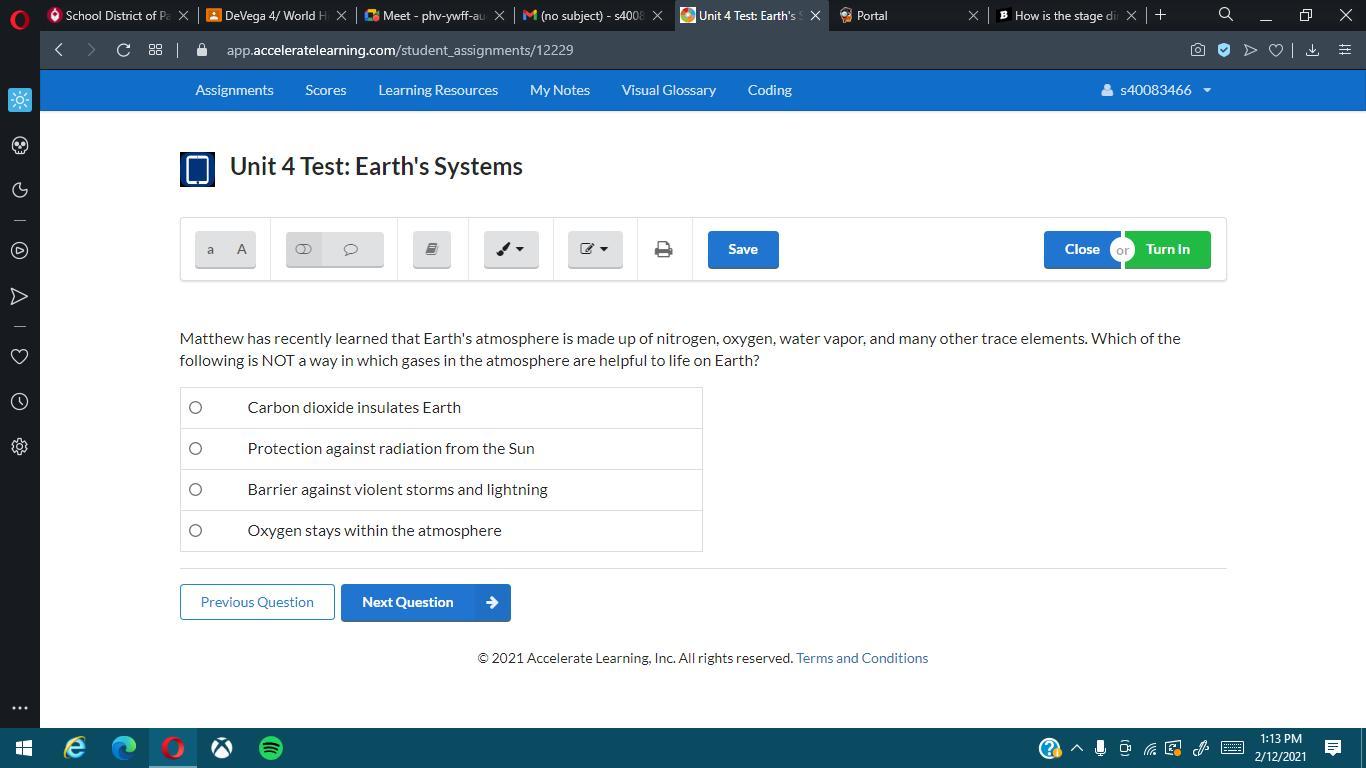Click the sidebar three-dots setup button
1366x768 pixels.
(x=20, y=708)
